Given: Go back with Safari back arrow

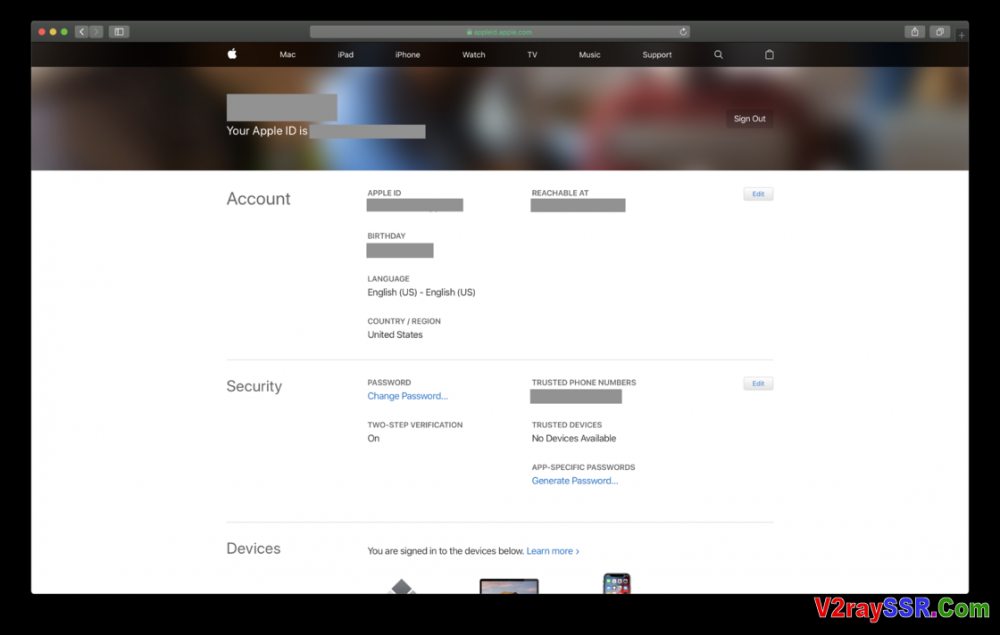Looking at the screenshot, I should click(x=82, y=32).
